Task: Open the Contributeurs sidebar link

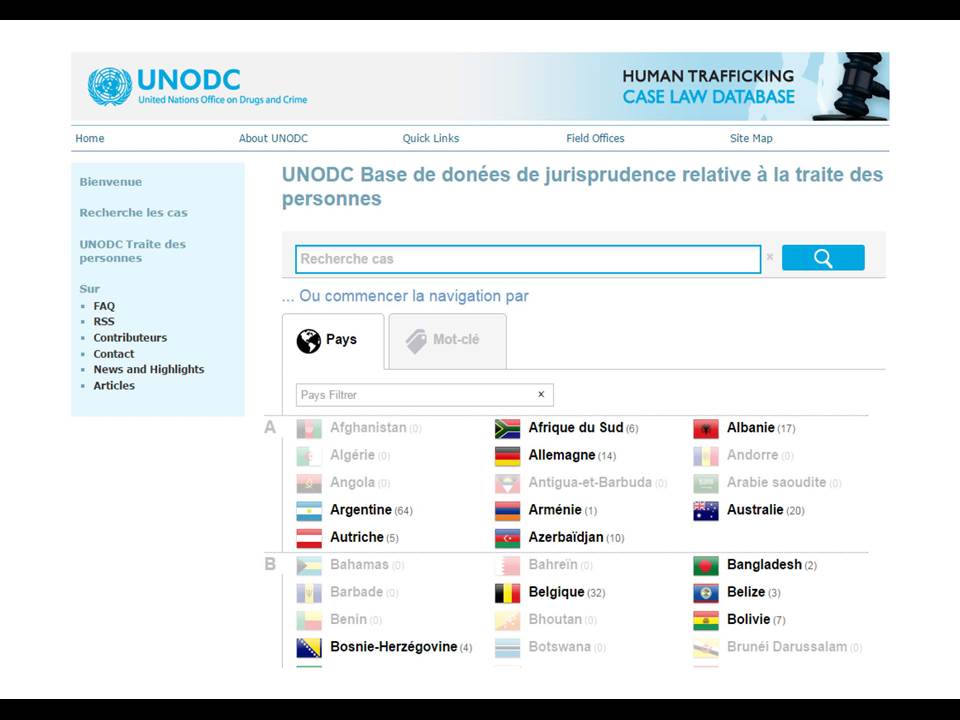Action: point(130,337)
